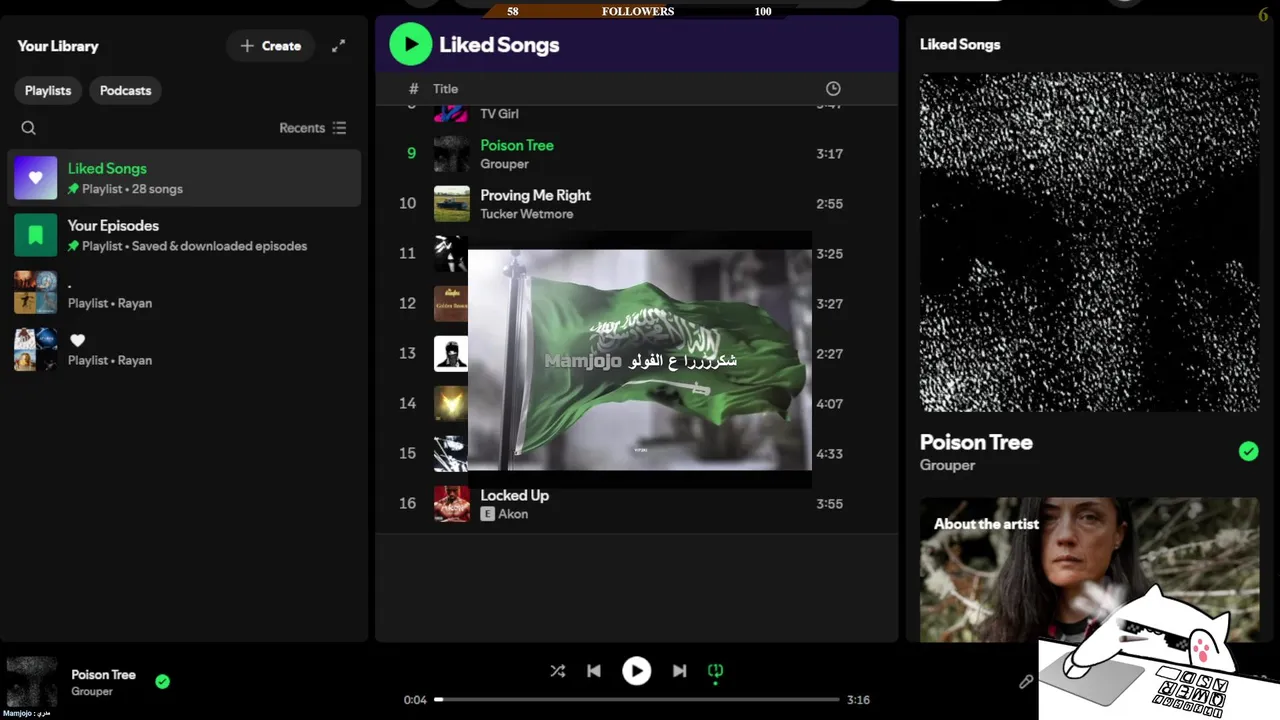Image resolution: width=1280 pixels, height=720 pixels.
Task: Filter library by Podcasts
Action: coord(125,90)
